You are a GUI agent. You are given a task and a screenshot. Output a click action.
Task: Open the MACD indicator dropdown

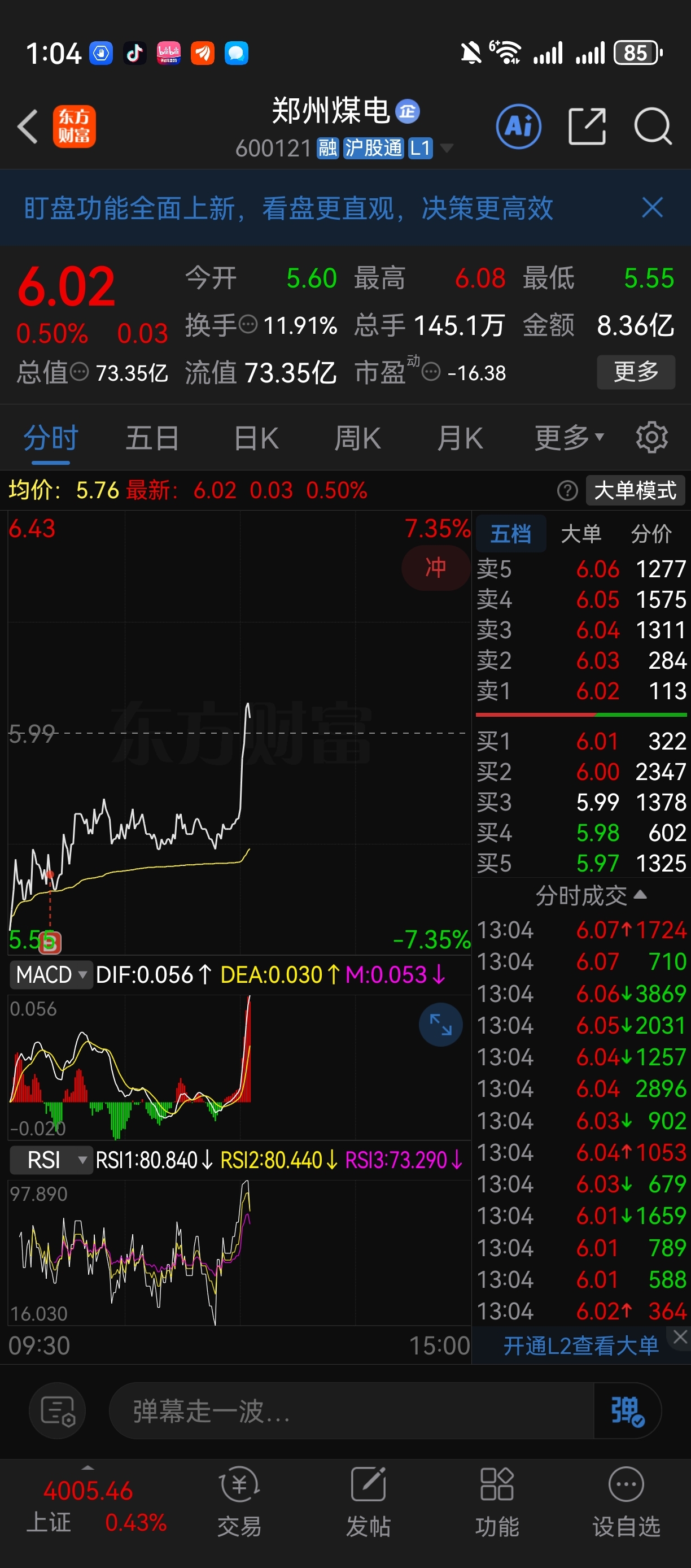[51, 974]
